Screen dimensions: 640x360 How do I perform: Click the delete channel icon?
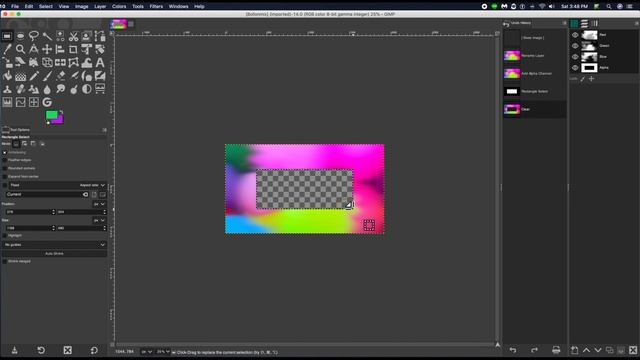tap(633, 350)
